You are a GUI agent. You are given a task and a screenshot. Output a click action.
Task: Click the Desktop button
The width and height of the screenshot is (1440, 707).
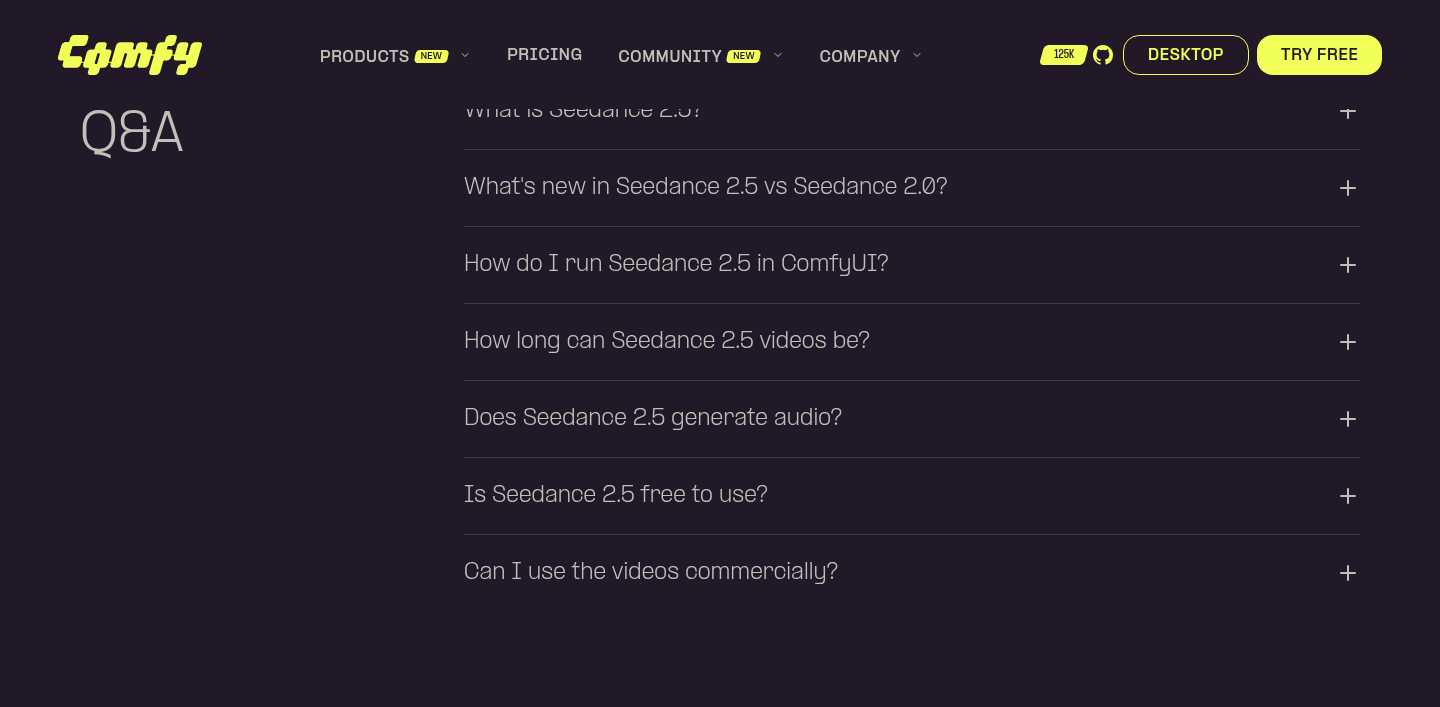[x=1186, y=55]
